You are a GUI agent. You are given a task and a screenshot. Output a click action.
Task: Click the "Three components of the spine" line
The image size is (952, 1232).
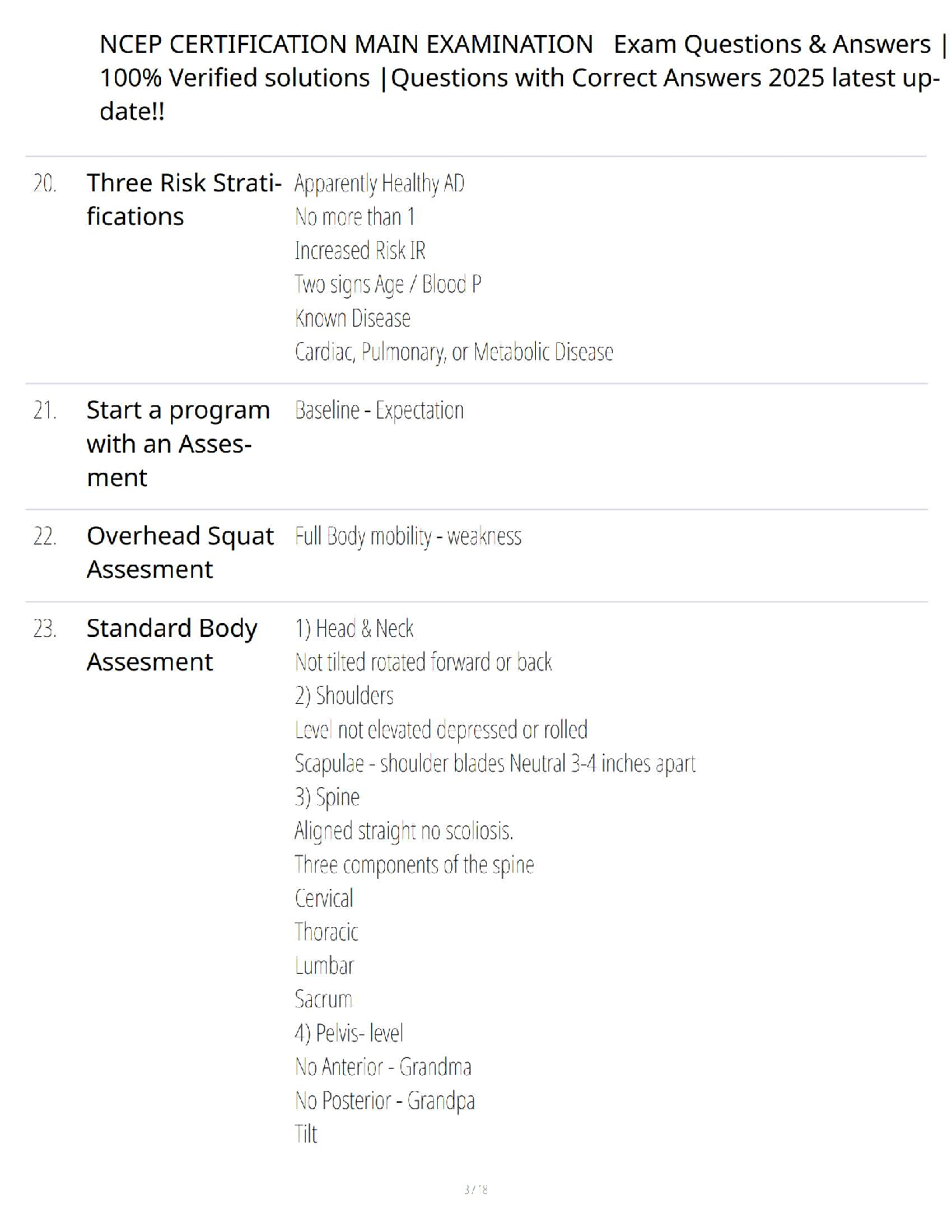(414, 864)
